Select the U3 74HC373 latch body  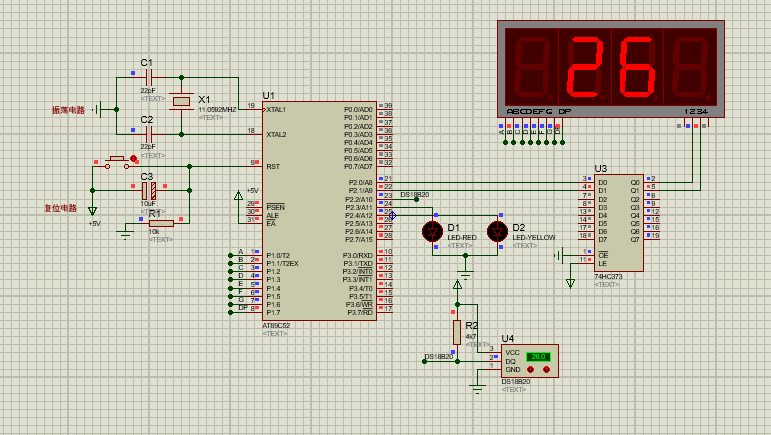[619, 223]
